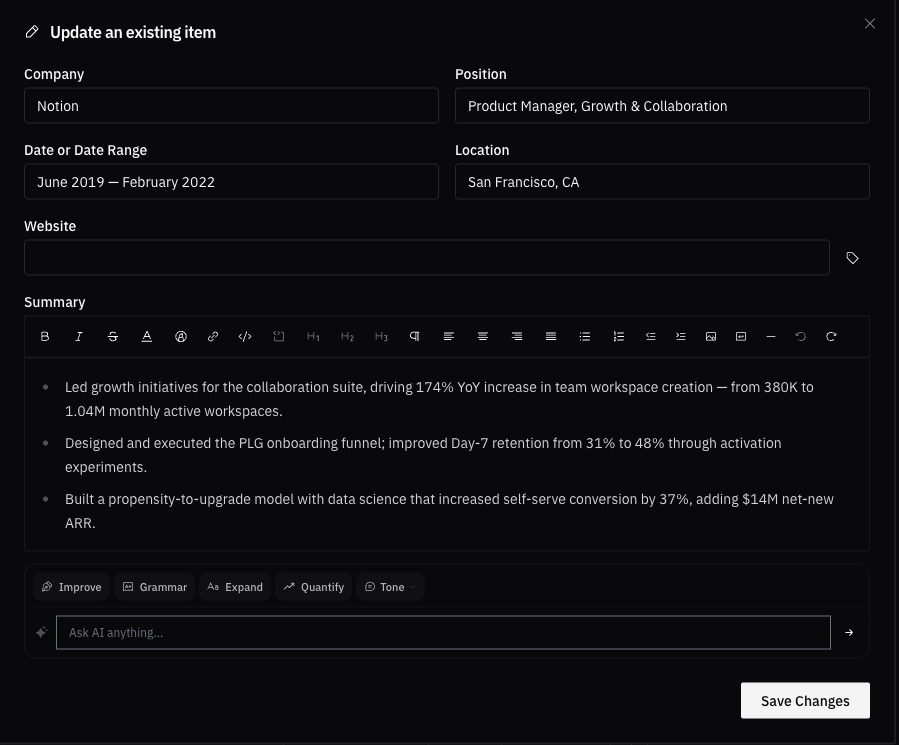Submit the AI prompt with the arrow
Screen dimensions: 899x745
point(848,632)
